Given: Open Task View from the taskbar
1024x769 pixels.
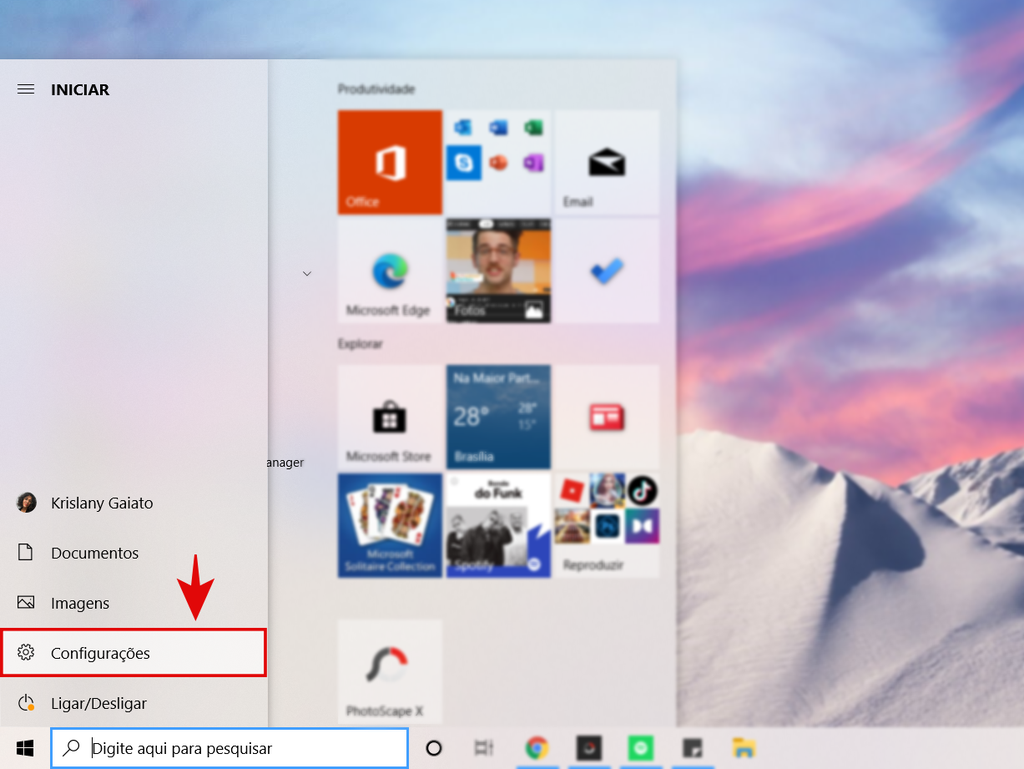Looking at the screenshot, I should [x=484, y=748].
